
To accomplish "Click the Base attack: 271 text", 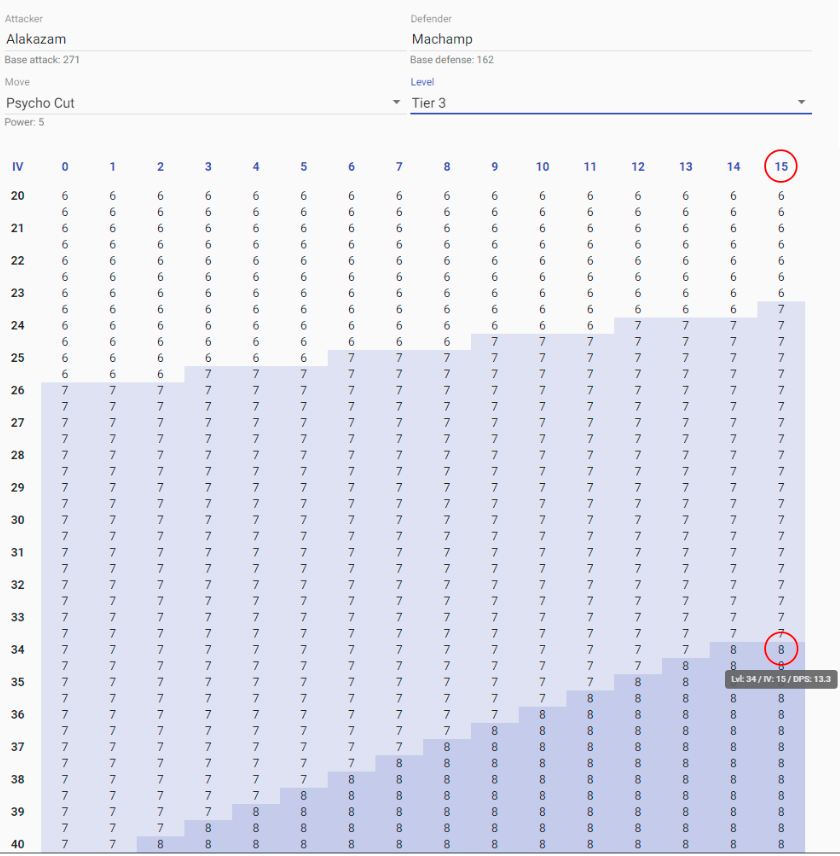I will (42, 60).
